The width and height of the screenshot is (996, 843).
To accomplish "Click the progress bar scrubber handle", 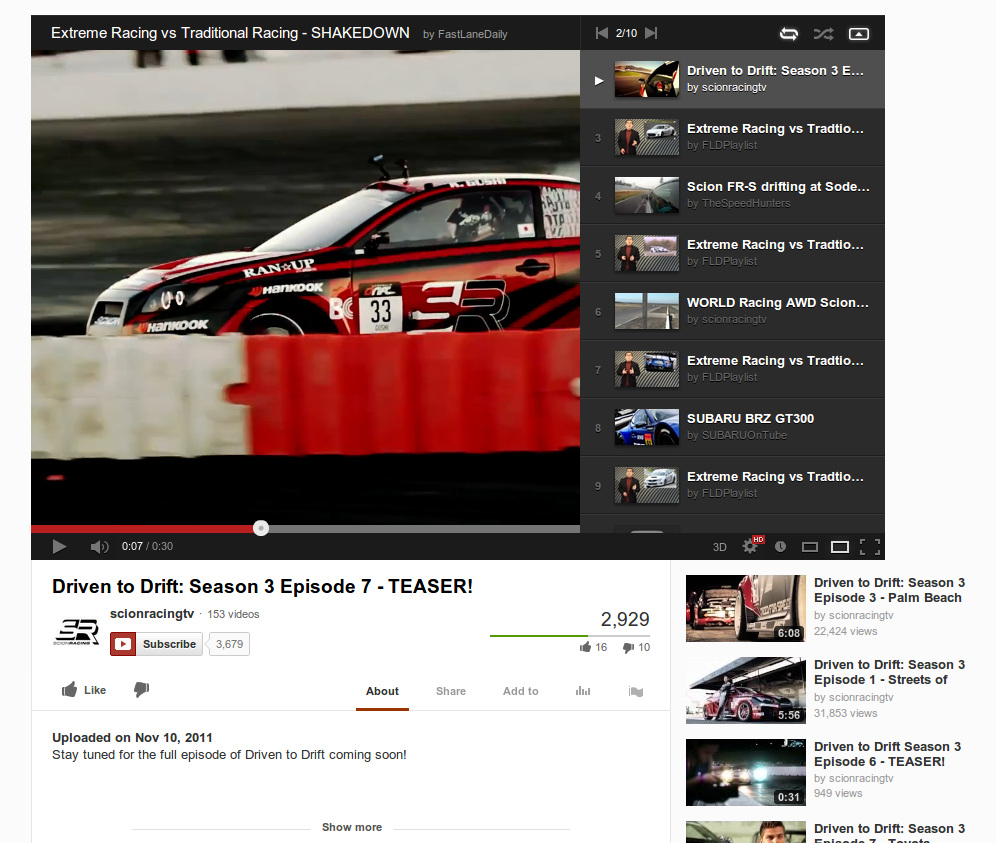I will click(261, 528).
